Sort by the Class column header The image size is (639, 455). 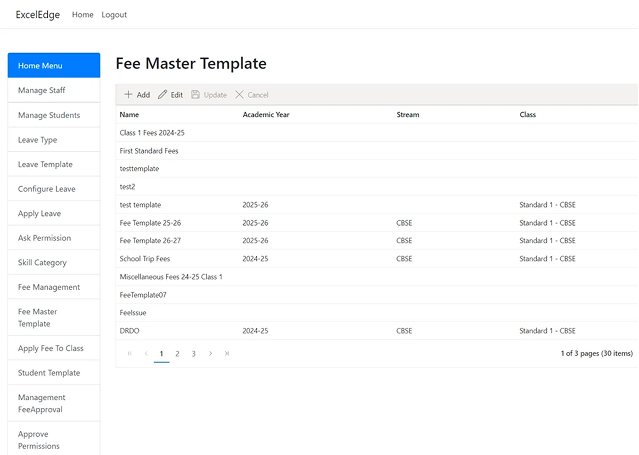[x=527, y=115]
